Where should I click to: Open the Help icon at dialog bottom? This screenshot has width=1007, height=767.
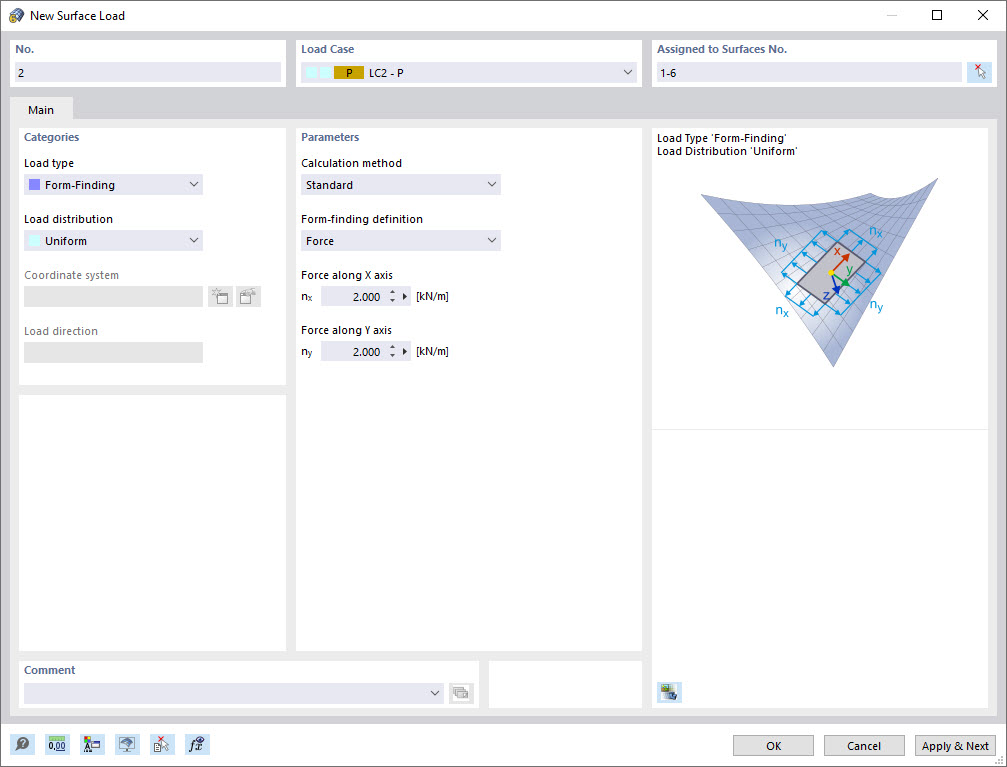[21, 744]
